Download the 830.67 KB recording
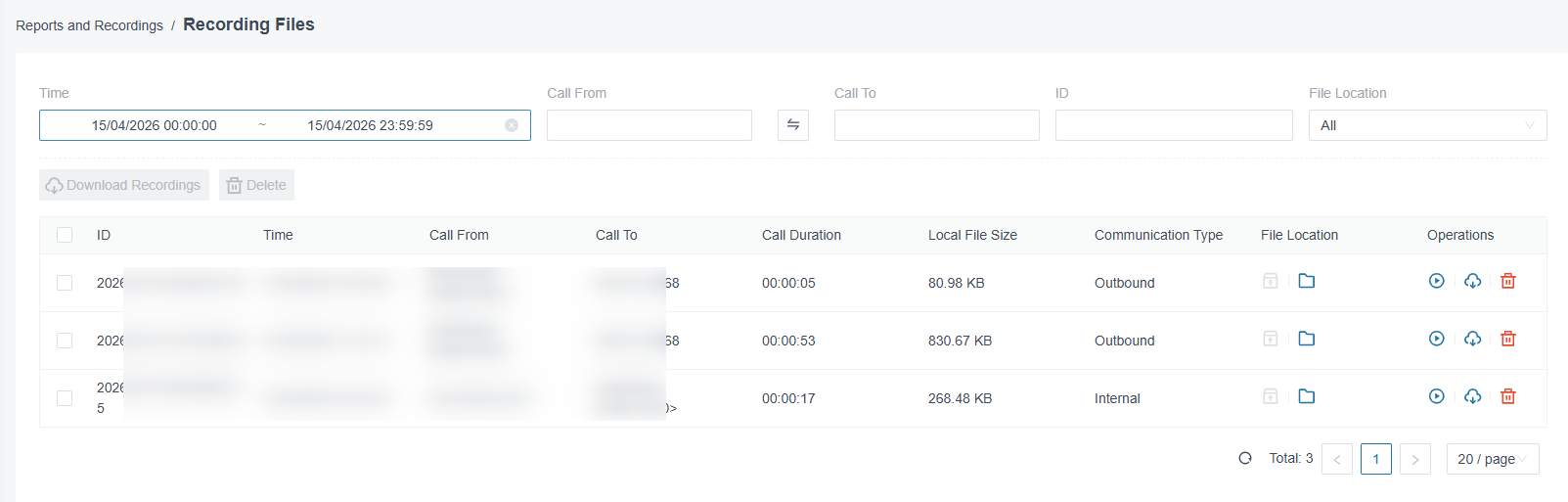Image resolution: width=1568 pixels, height=502 pixels. tap(1472, 339)
